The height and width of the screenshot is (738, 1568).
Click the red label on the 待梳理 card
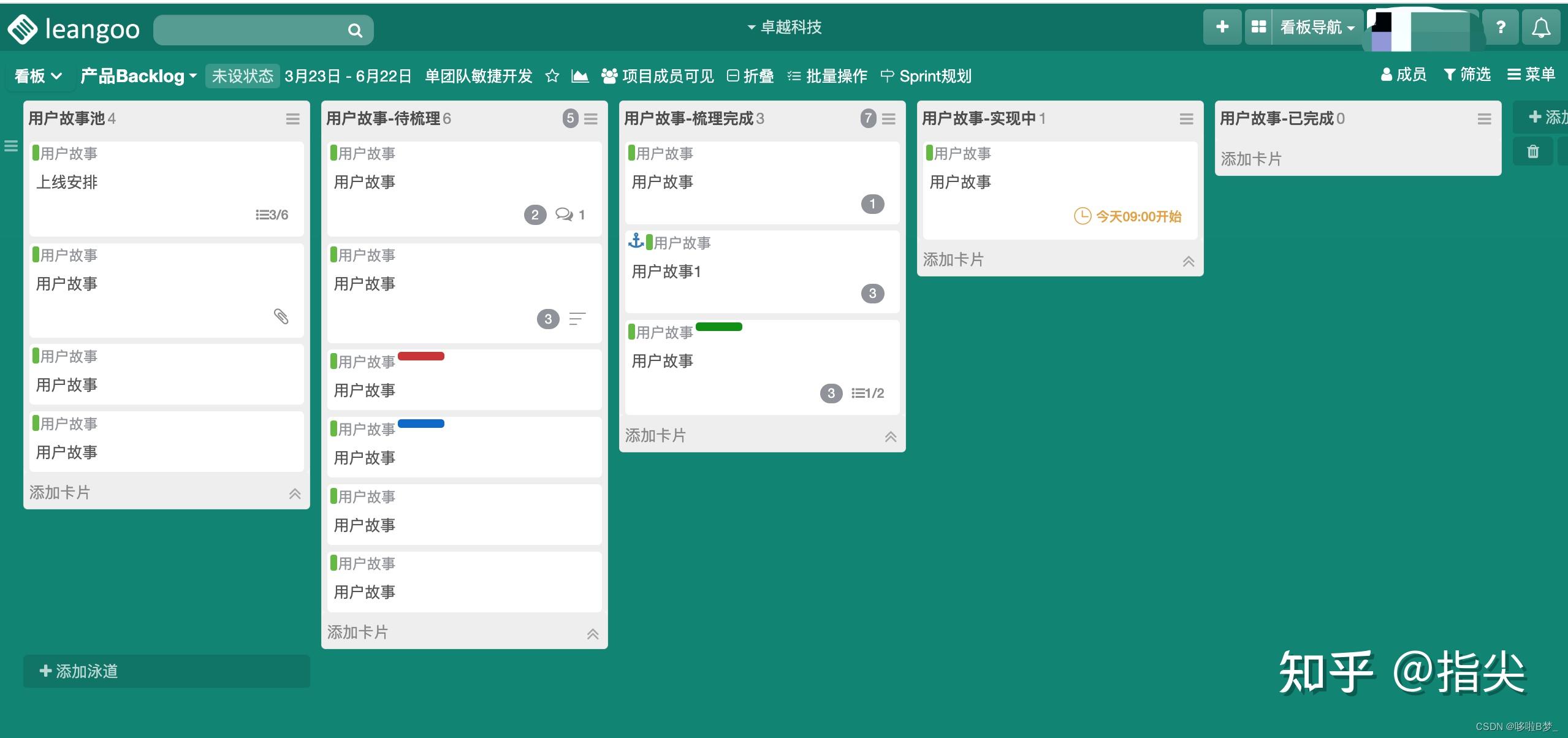coord(421,356)
